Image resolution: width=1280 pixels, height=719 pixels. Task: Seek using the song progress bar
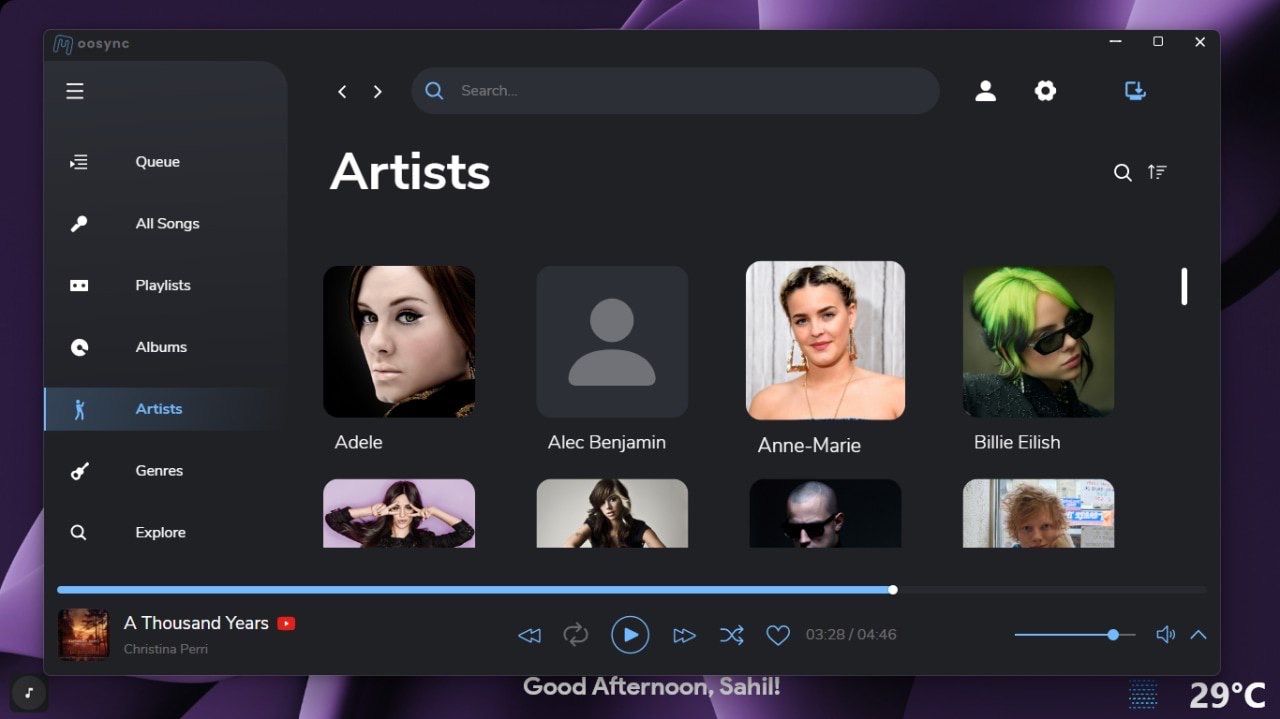632,590
